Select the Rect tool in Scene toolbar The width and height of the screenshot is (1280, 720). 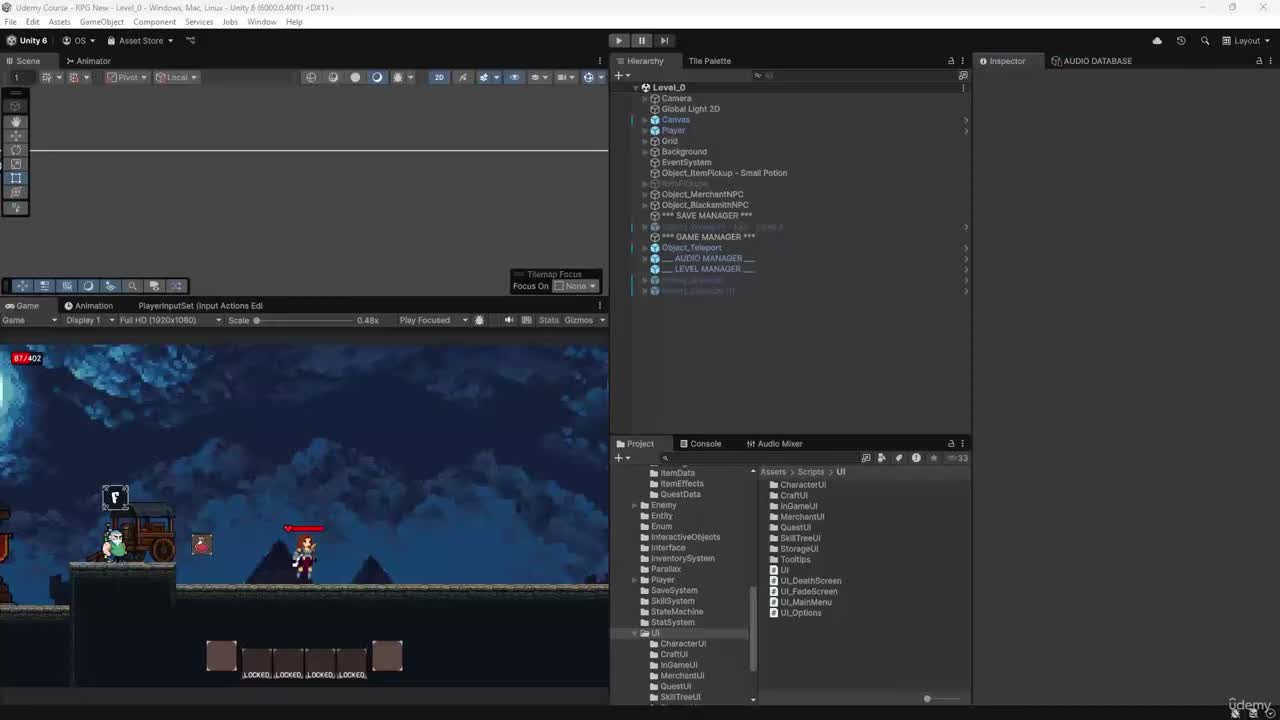click(x=16, y=178)
